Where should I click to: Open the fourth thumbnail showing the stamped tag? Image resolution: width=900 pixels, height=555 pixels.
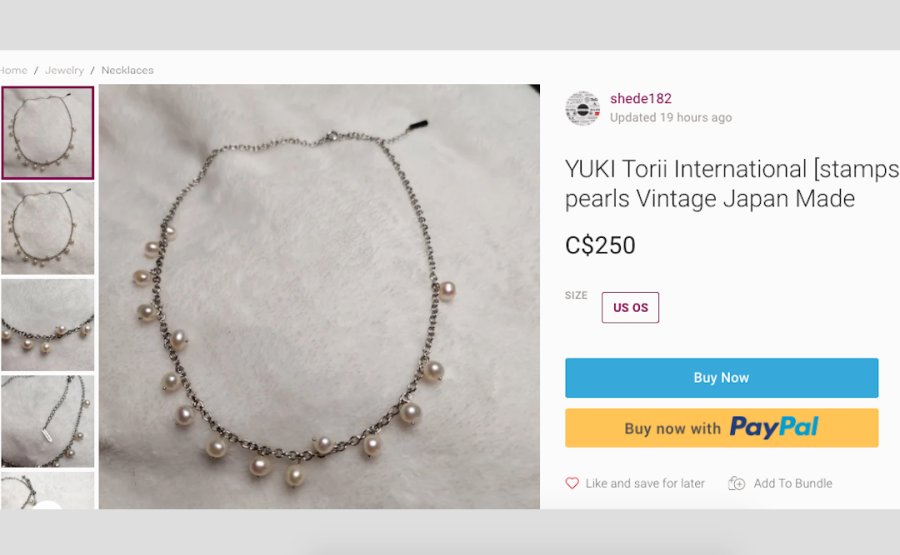click(48, 420)
